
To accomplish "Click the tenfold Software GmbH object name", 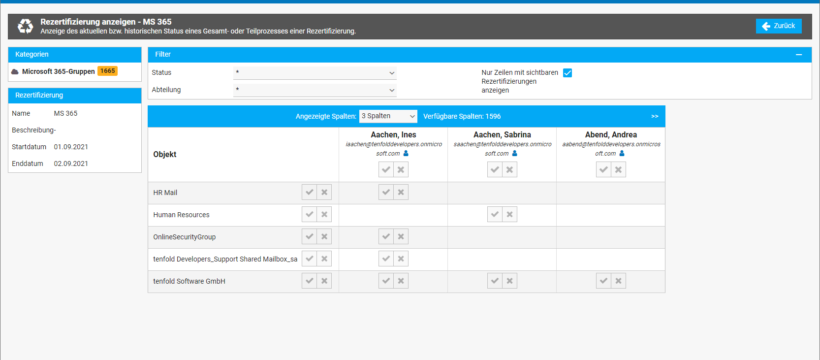I will [189, 282].
